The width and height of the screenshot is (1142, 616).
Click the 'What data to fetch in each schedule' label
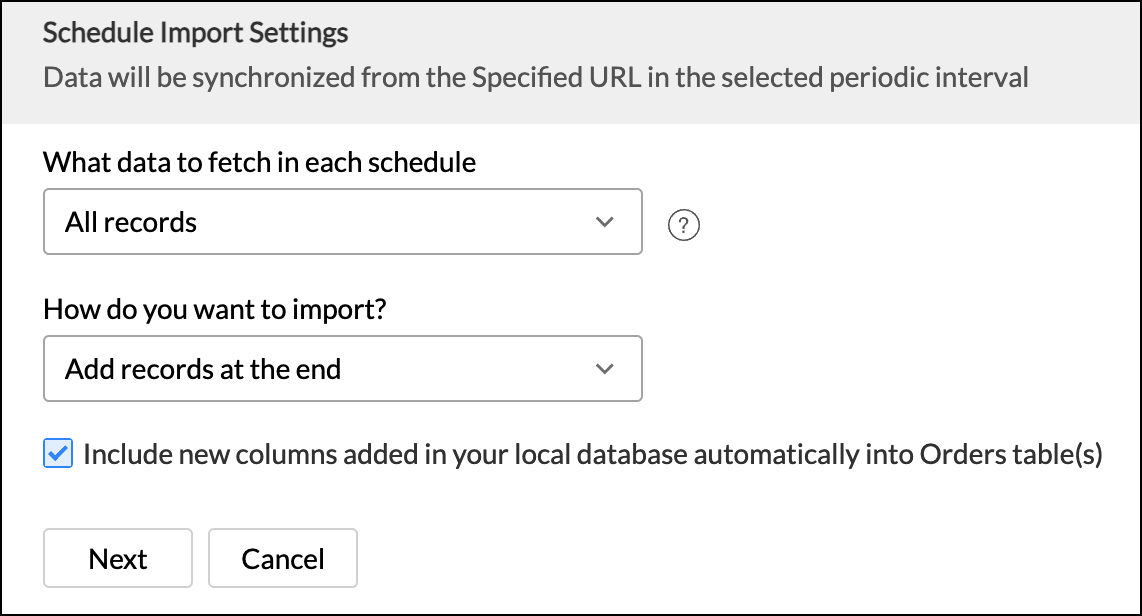[x=259, y=162]
